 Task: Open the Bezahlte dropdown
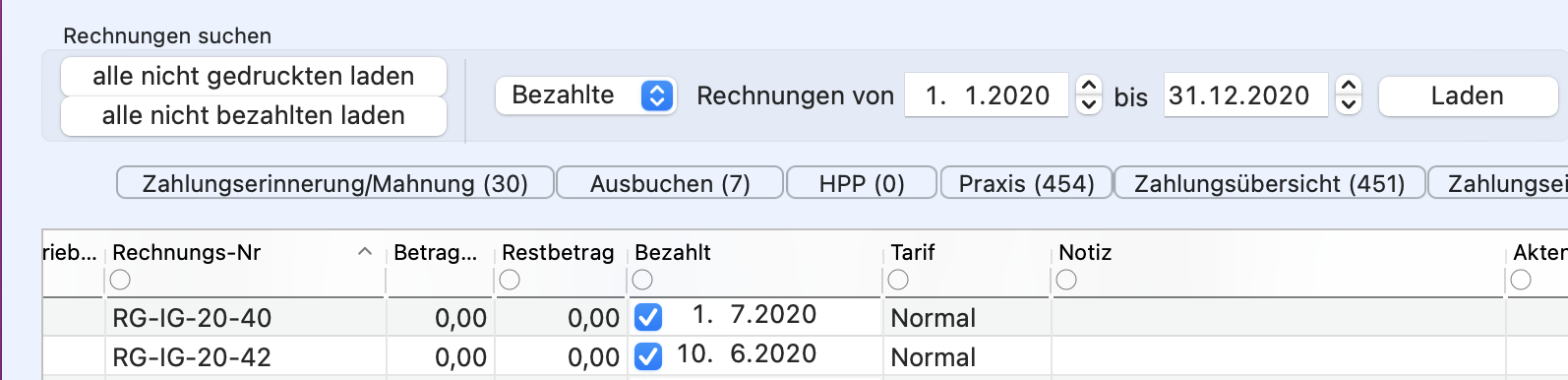[586, 95]
